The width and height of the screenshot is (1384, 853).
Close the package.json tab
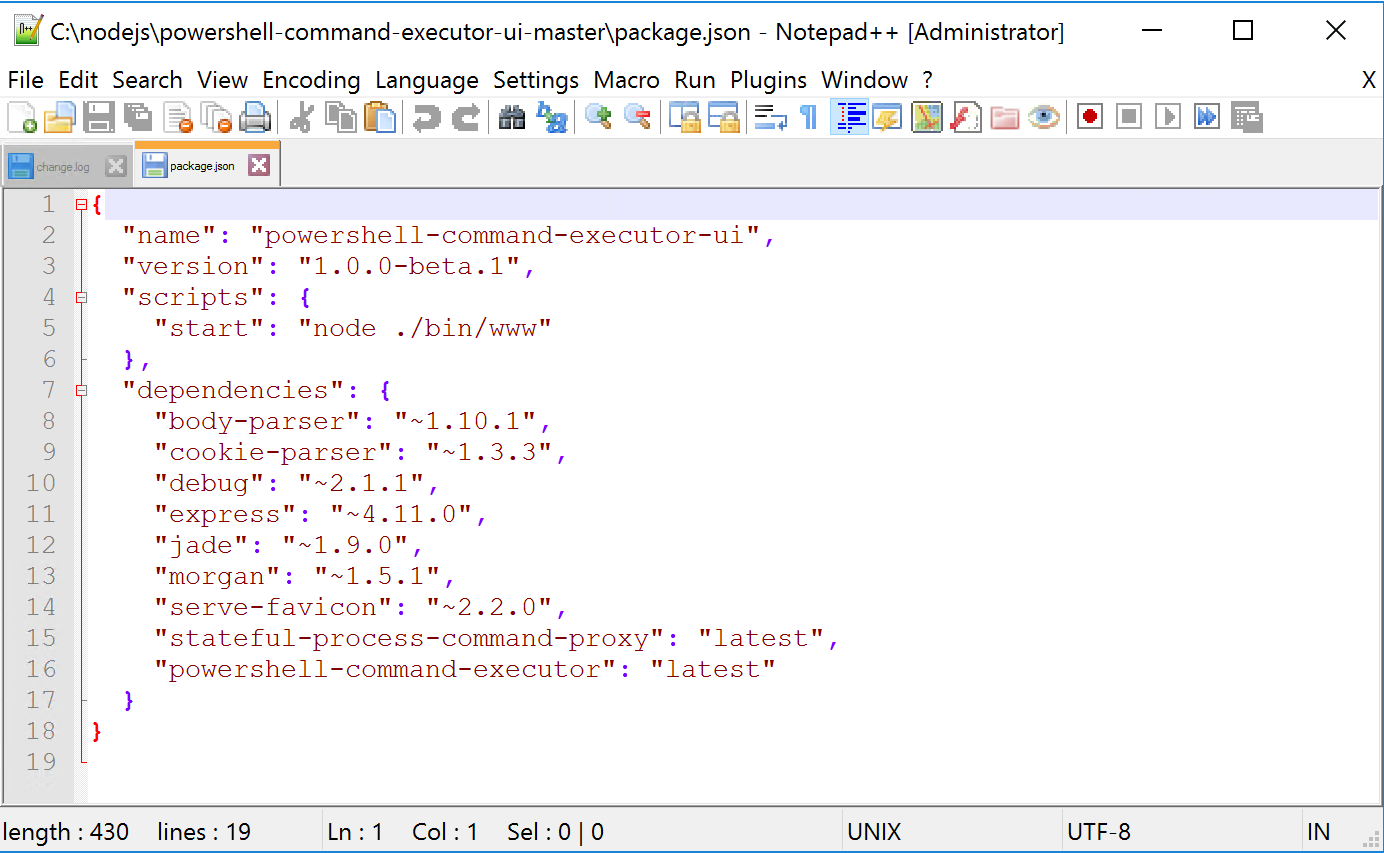[x=259, y=166]
